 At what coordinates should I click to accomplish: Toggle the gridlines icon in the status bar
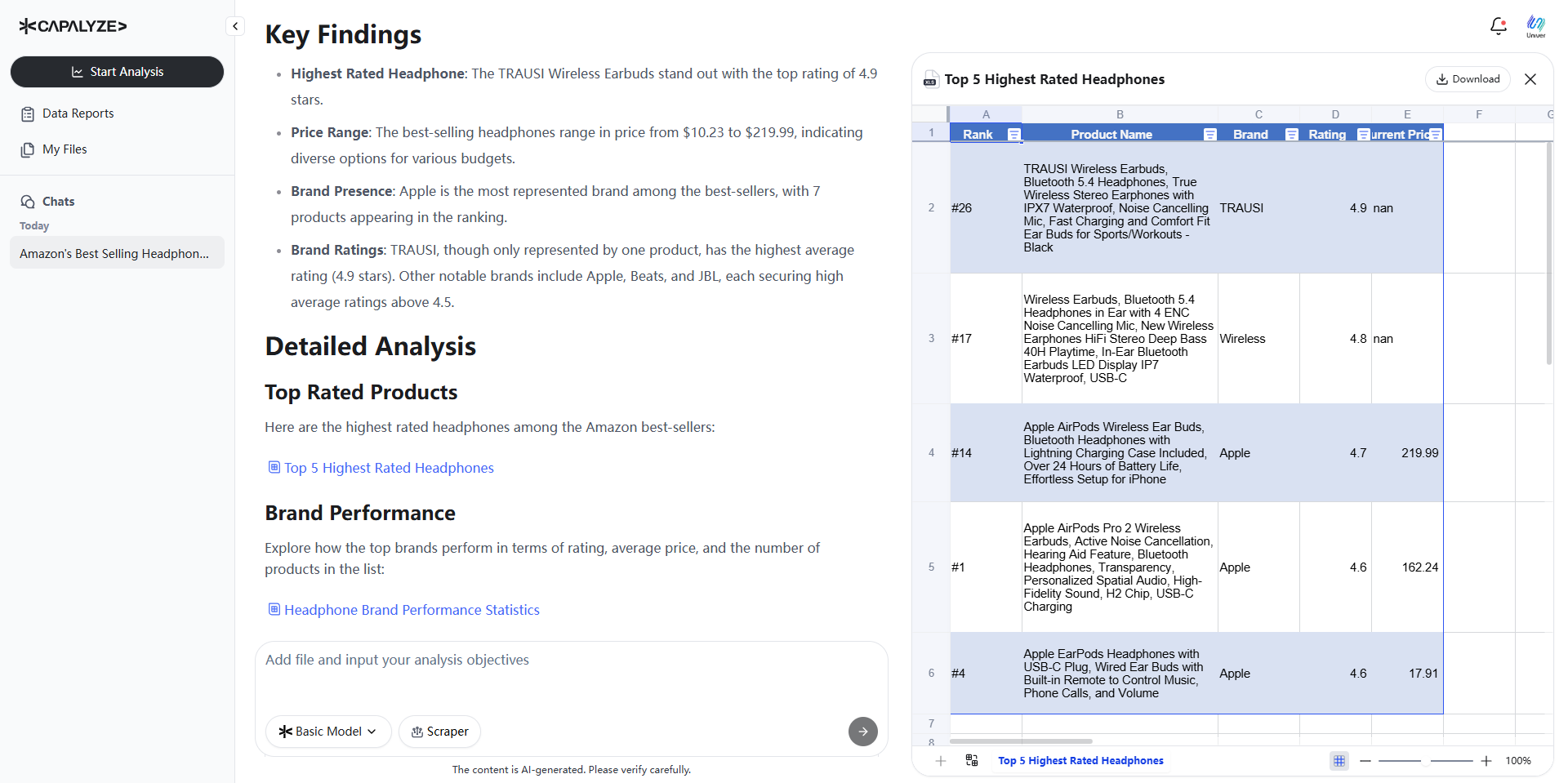pos(1339,761)
